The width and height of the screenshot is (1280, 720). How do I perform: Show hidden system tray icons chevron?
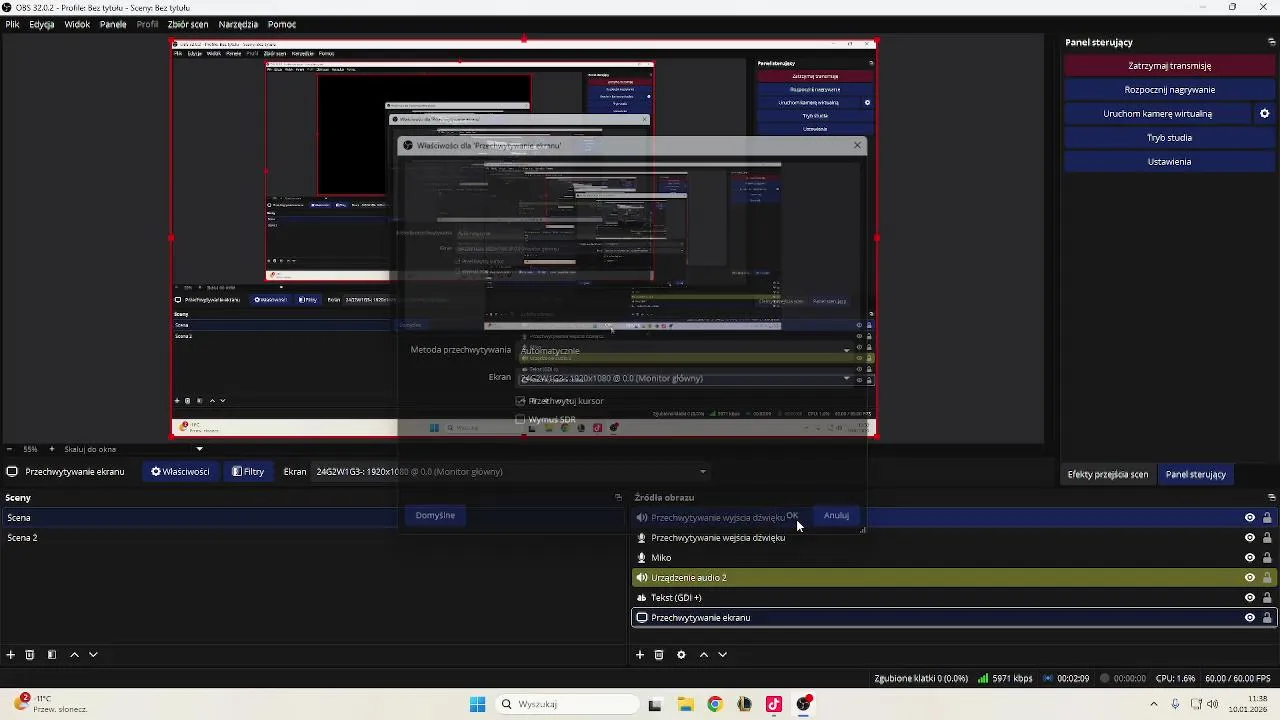(1154, 704)
